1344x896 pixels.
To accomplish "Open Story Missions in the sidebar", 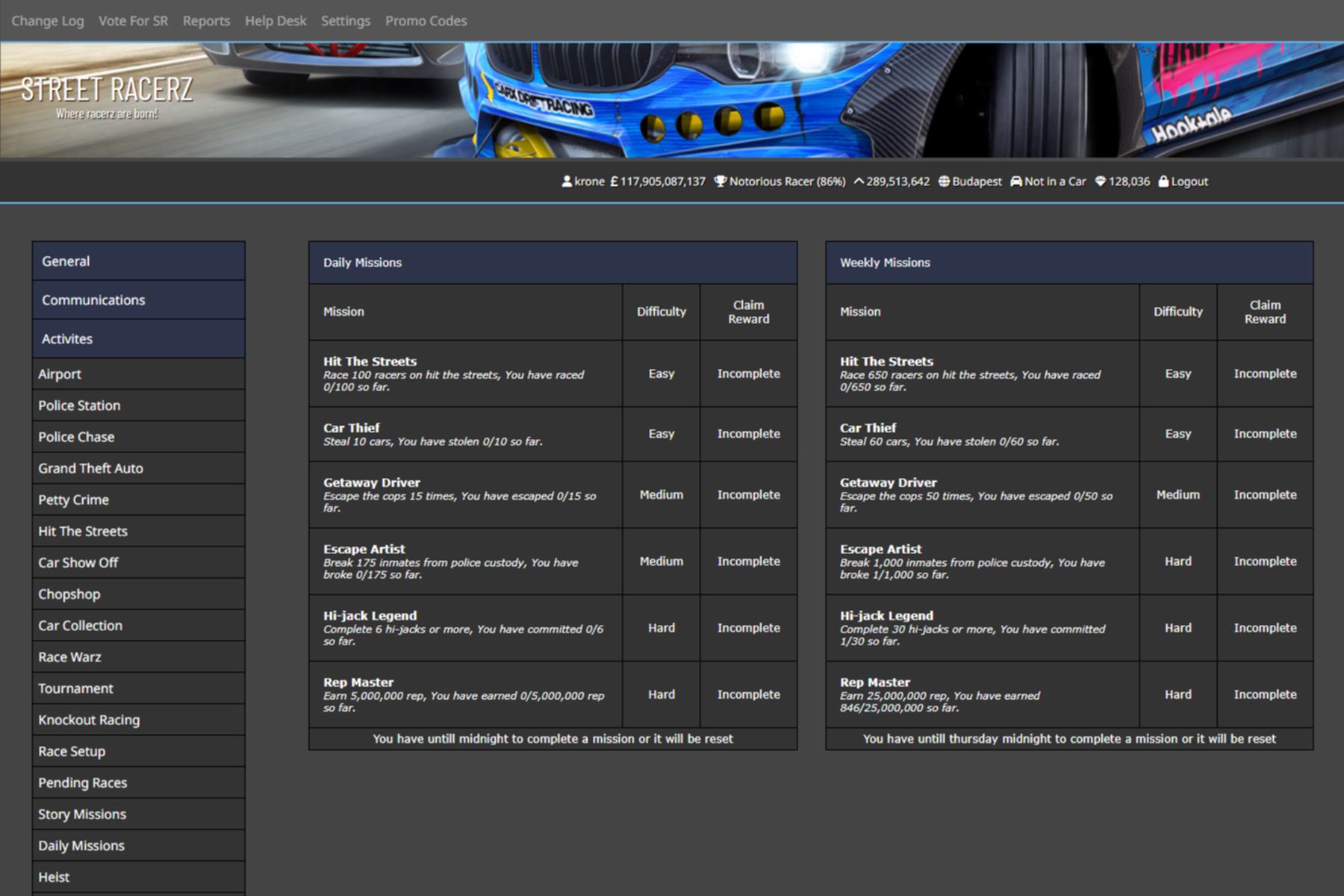I will coord(139,814).
